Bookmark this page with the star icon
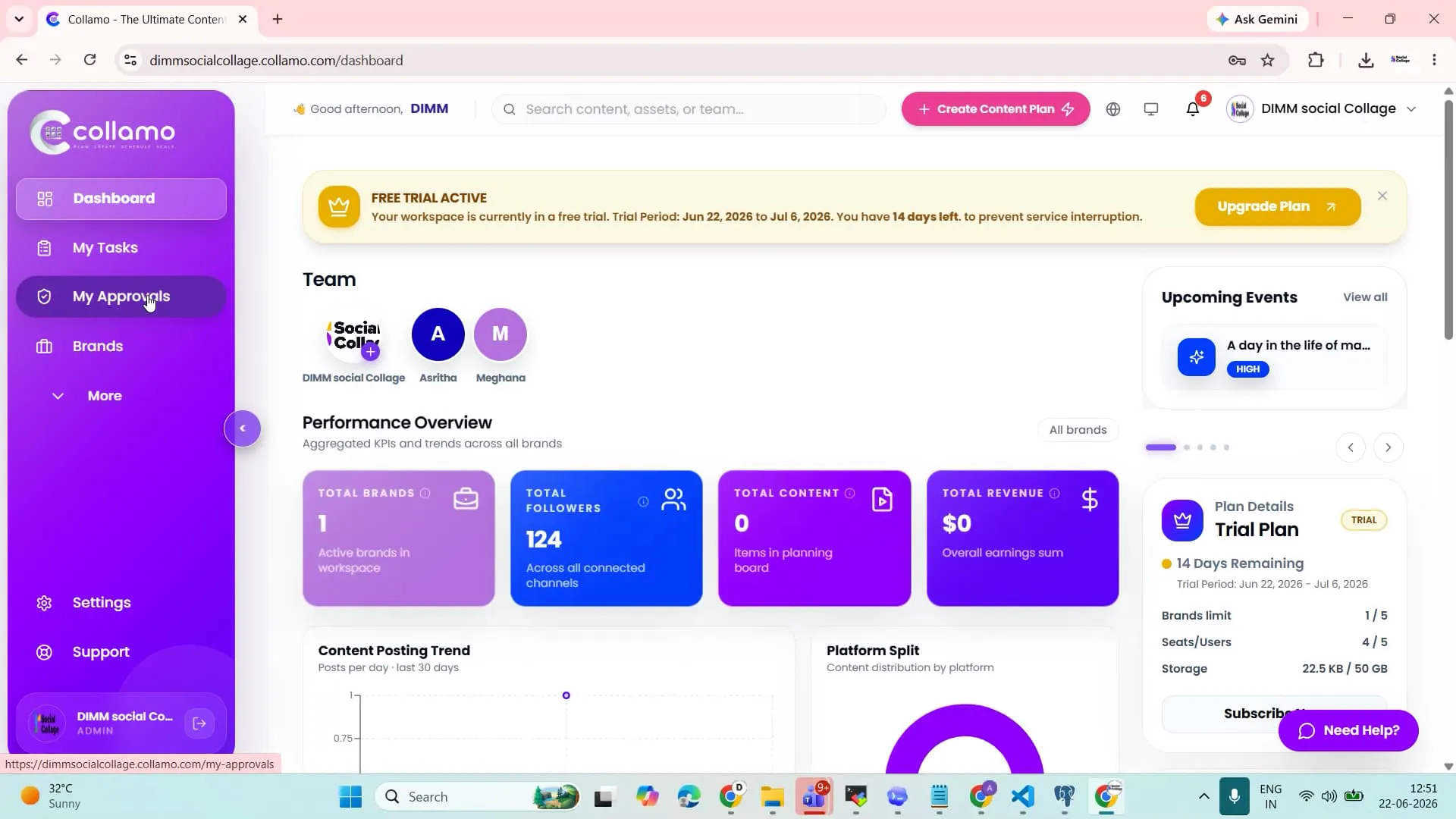 [1267, 61]
